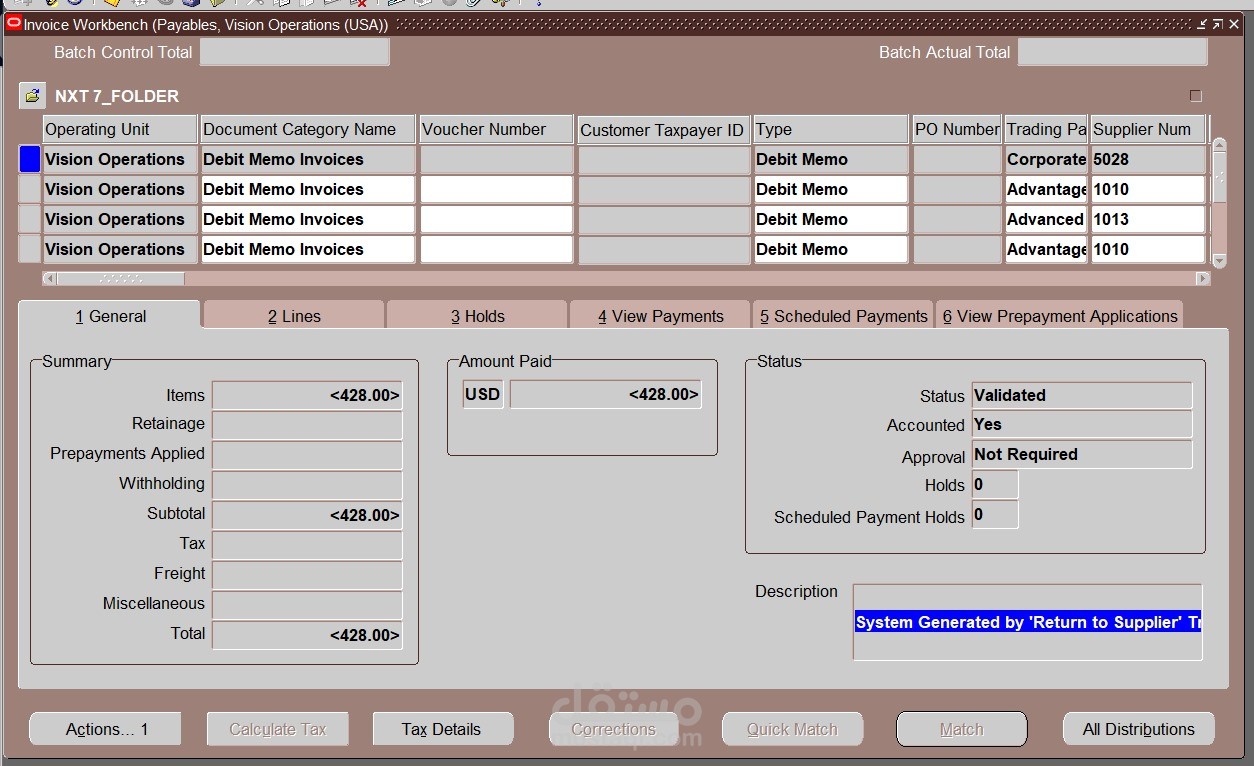Click the Freight field
The image size is (1254, 766).
click(x=307, y=575)
